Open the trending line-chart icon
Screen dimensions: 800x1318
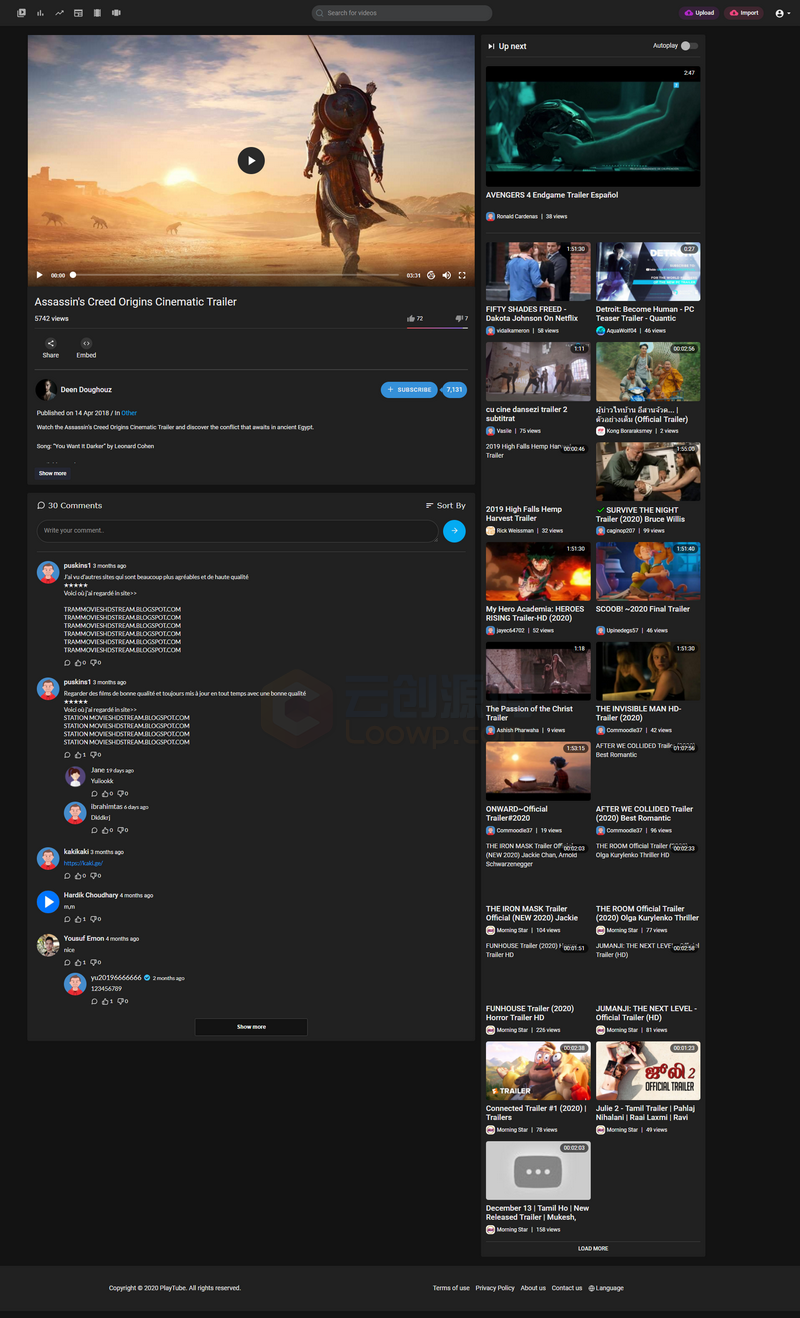(x=59, y=13)
